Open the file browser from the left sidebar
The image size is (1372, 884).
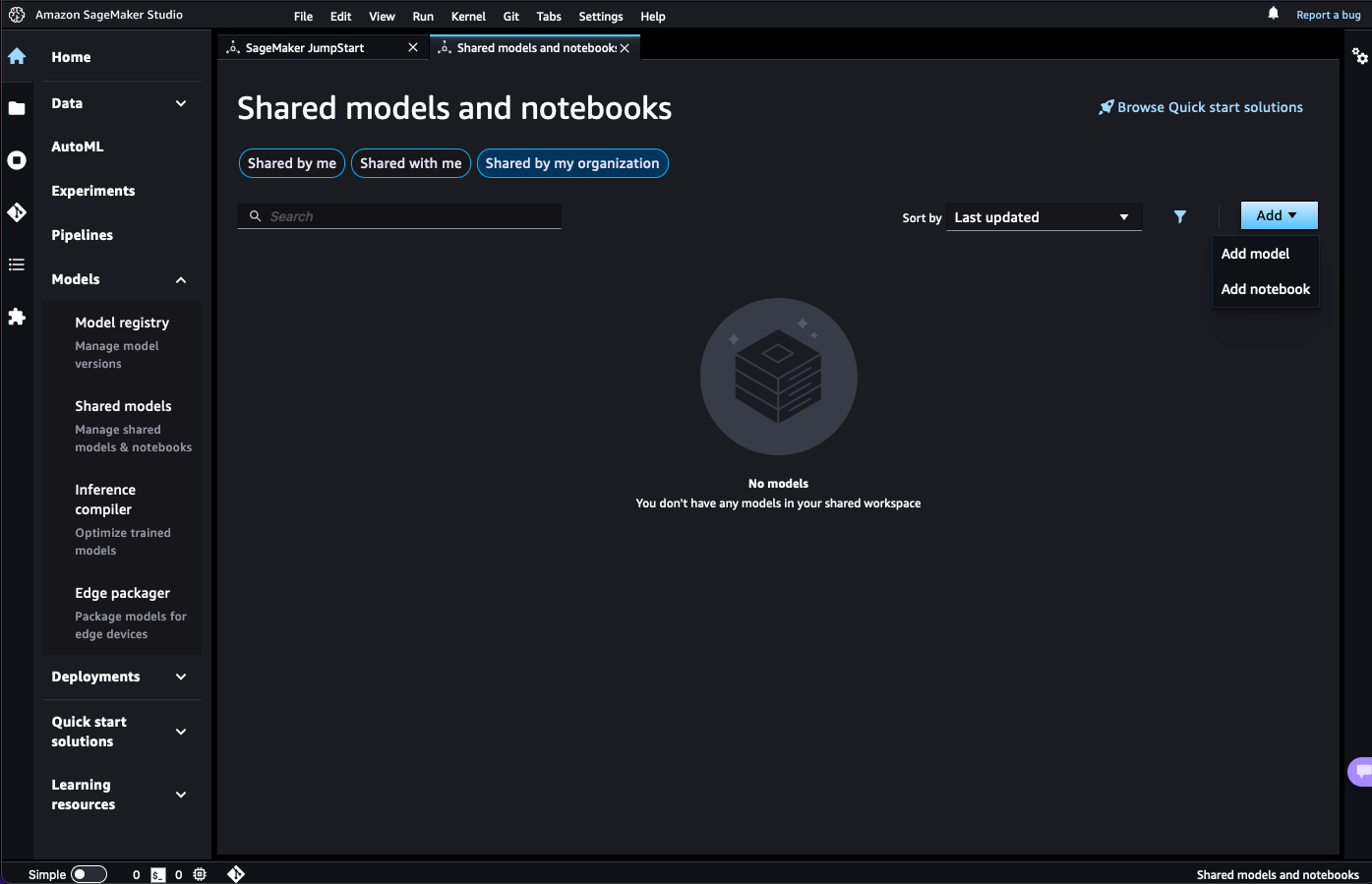[17, 107]
